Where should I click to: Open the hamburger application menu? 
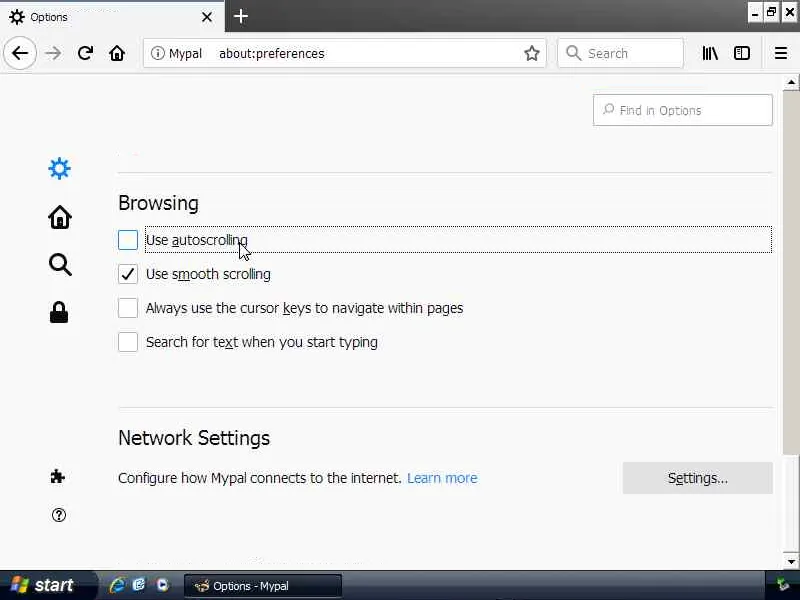pyautogui.click(x=781, y=53)
